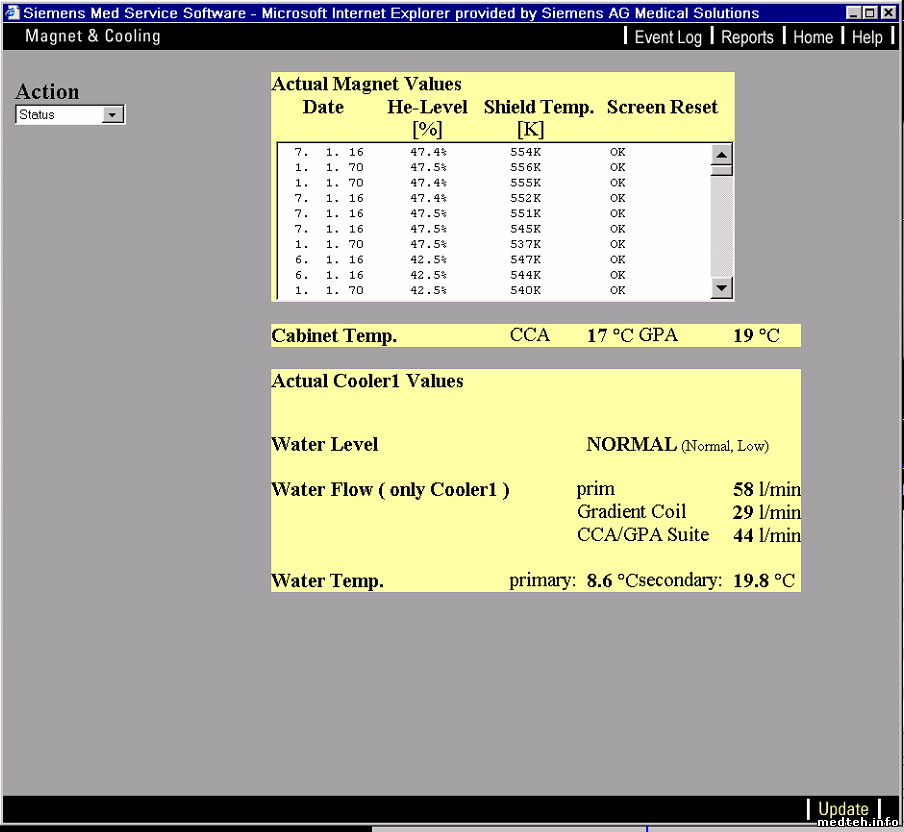Open the Help link

click(x=866, y=37)
